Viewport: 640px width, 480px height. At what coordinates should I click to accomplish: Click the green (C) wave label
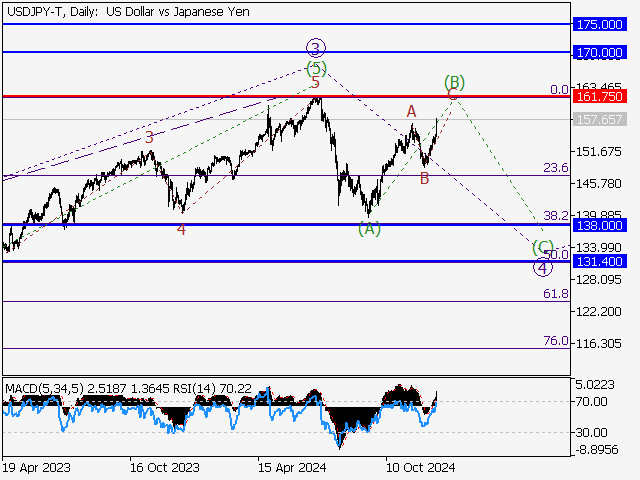tap(542, 246)
